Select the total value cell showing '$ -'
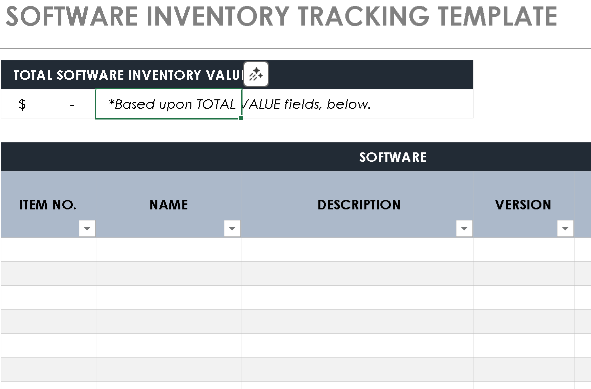Image resolution: width=591 pixels, height=389 pixels. (48, 104)
